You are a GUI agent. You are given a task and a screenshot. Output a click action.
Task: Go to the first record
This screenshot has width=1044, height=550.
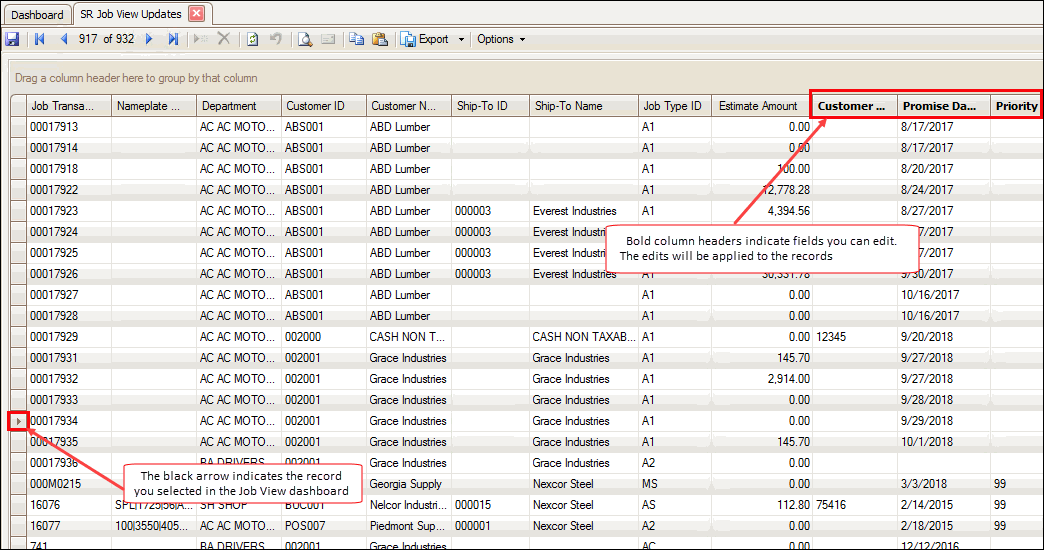pos(40,39)
